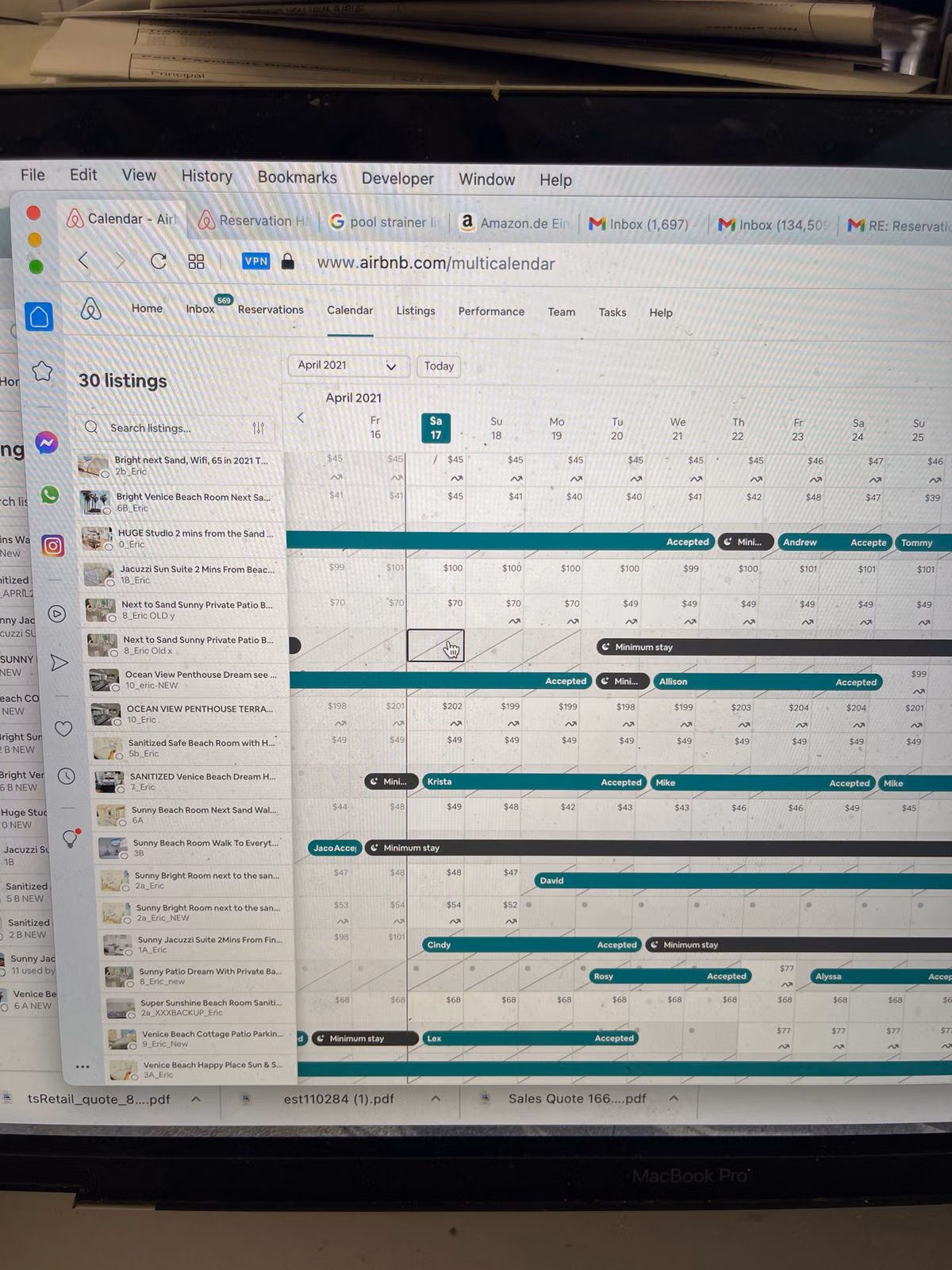The image size is (952, 1270).
Task: Expand options for est110284 (1).pdf download
Action: [436, 1099]
